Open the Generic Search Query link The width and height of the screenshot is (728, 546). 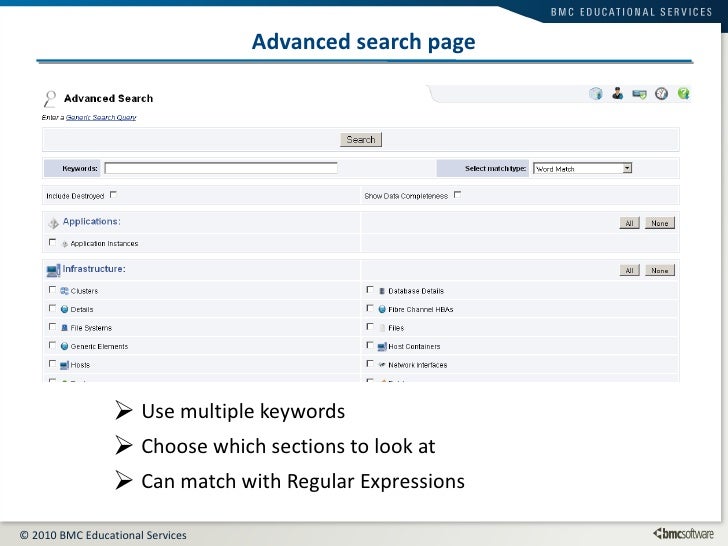pyautogui.click(x=101, y=117)
